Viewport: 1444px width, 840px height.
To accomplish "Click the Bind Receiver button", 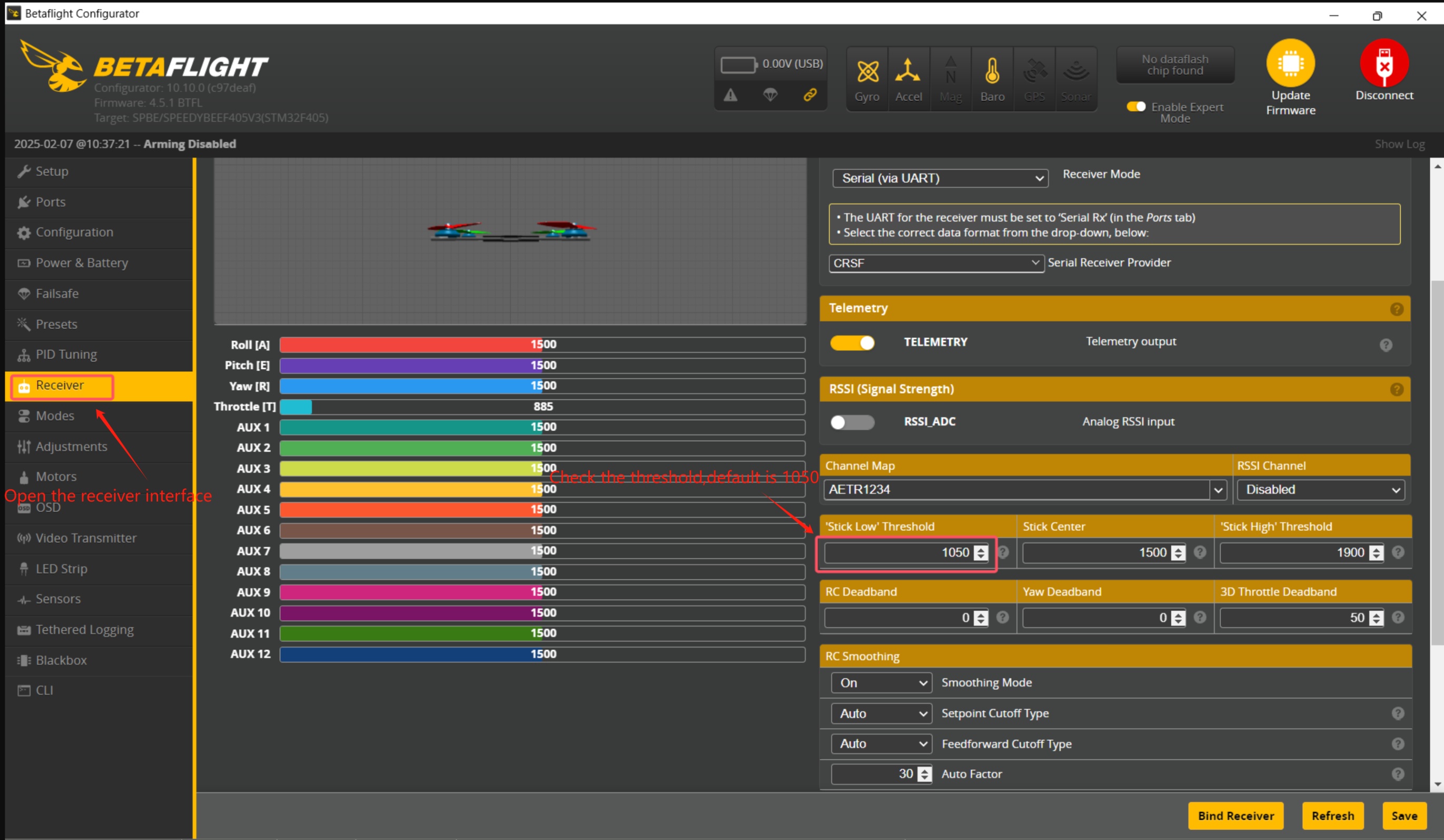I will point(1235,816).
